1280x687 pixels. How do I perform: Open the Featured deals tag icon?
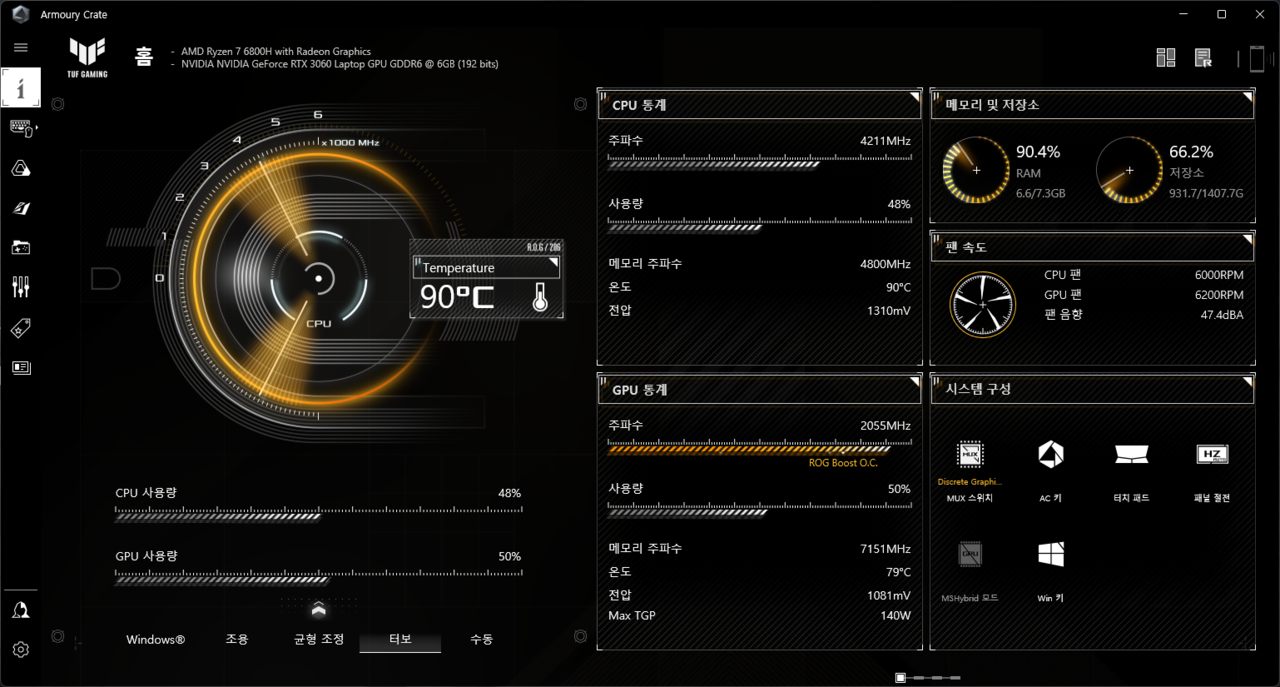(21, 328)
